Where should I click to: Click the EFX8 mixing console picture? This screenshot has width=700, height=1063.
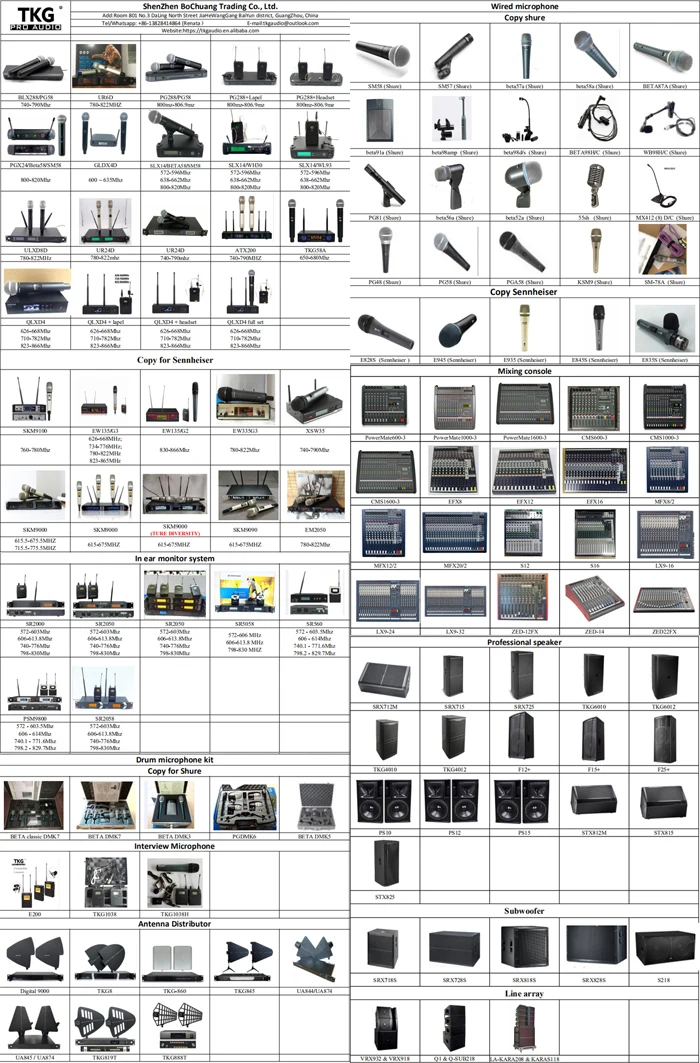click(454, 469)
